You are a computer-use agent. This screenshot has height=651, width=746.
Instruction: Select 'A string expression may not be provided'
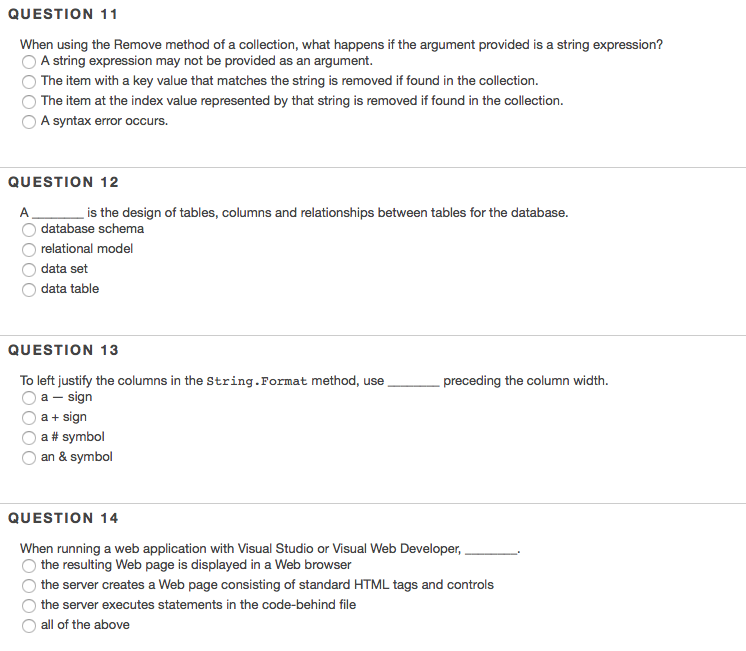coord(29,62)
